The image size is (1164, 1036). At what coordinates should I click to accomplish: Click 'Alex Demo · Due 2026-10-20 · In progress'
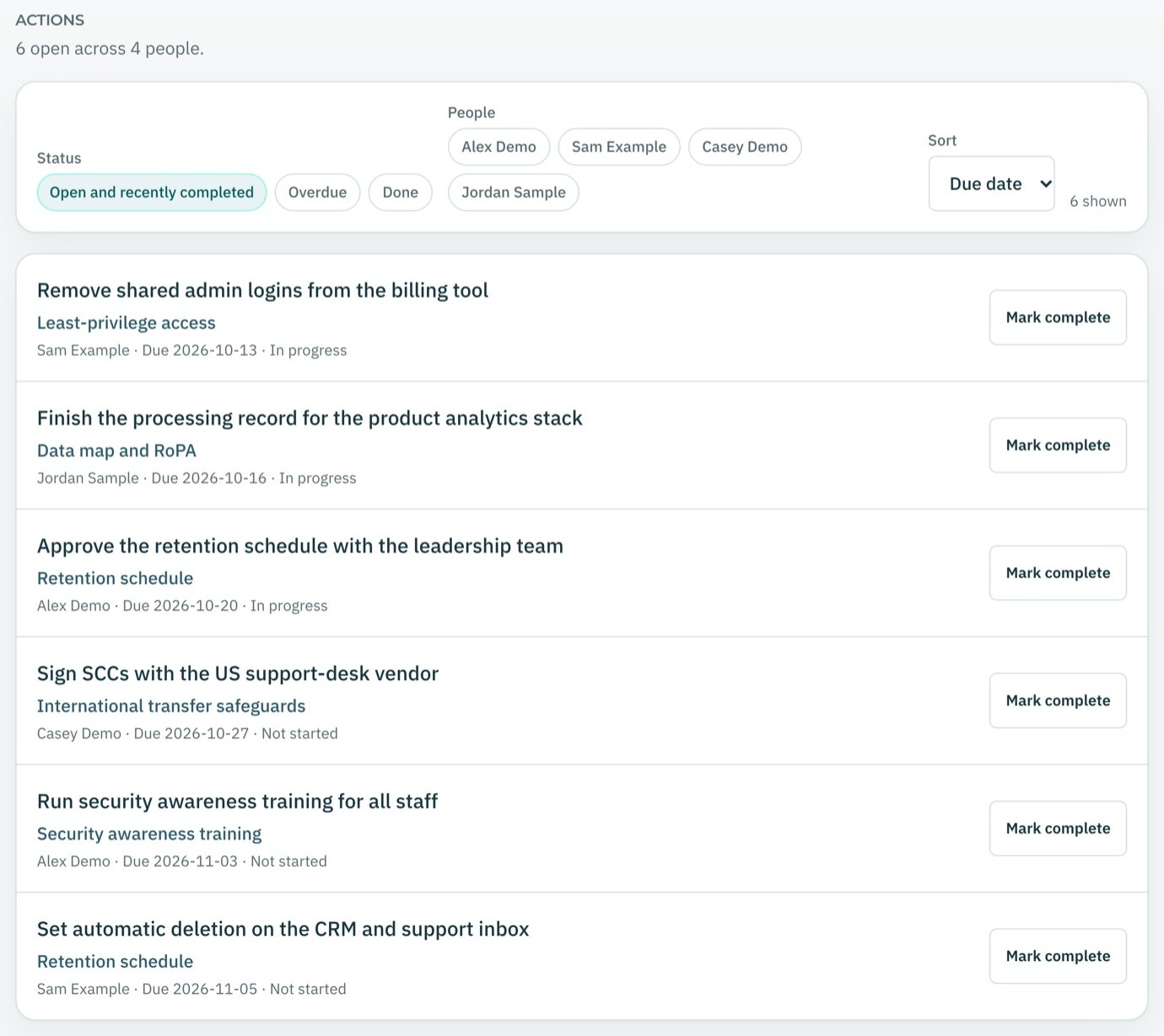pyautogui.click(x=182, y=606)
